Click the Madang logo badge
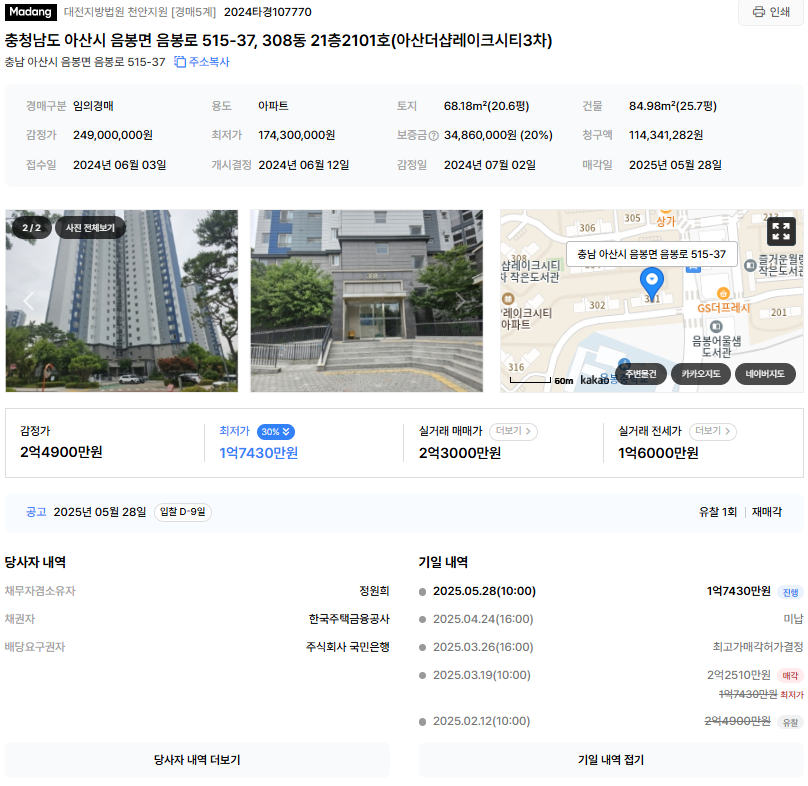The width and height of the screenshot is (808, 786). (x=30, y=12)
